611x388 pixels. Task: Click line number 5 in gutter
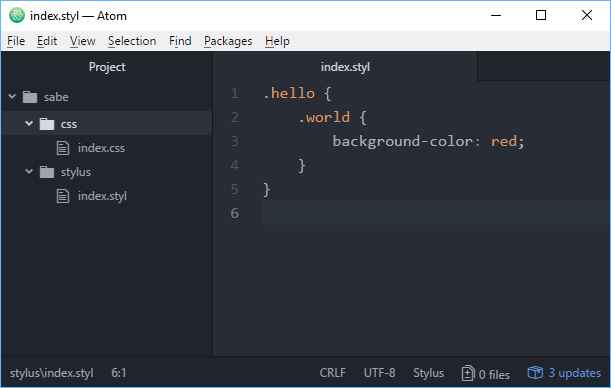234,189
